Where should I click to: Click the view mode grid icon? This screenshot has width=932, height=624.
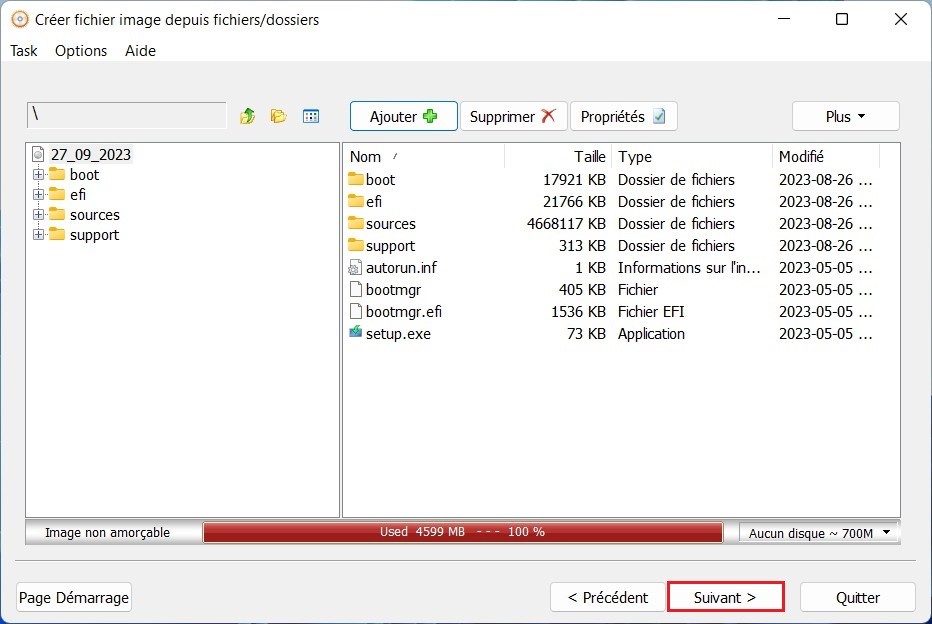tap(311, 116)
